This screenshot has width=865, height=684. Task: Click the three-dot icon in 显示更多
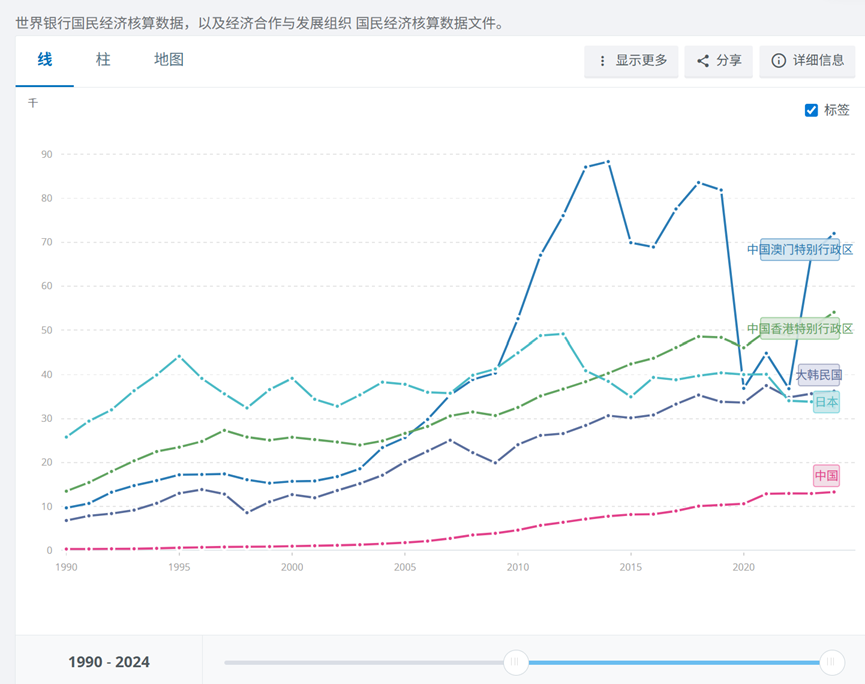tap(602, 61)
